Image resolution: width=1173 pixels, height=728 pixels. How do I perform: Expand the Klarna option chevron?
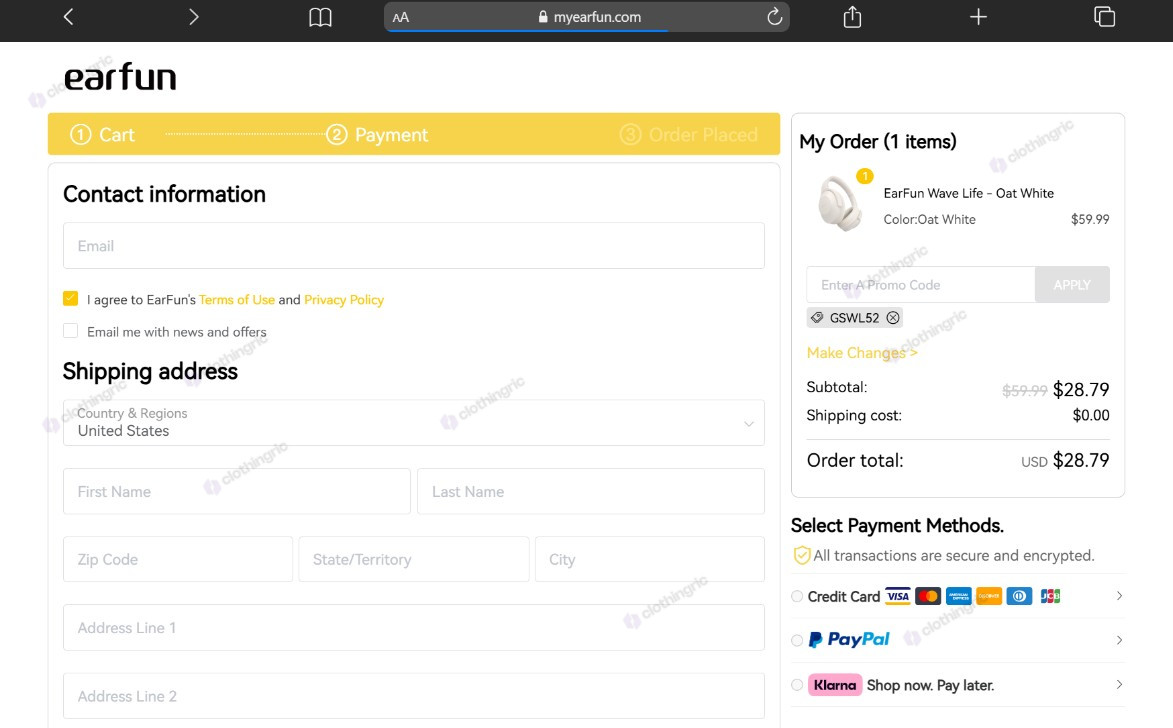[x=1119, y=685]
